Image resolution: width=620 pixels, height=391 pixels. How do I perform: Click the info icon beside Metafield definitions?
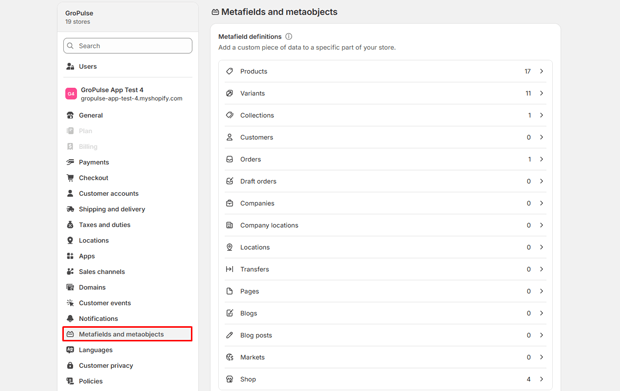[289, 36]
